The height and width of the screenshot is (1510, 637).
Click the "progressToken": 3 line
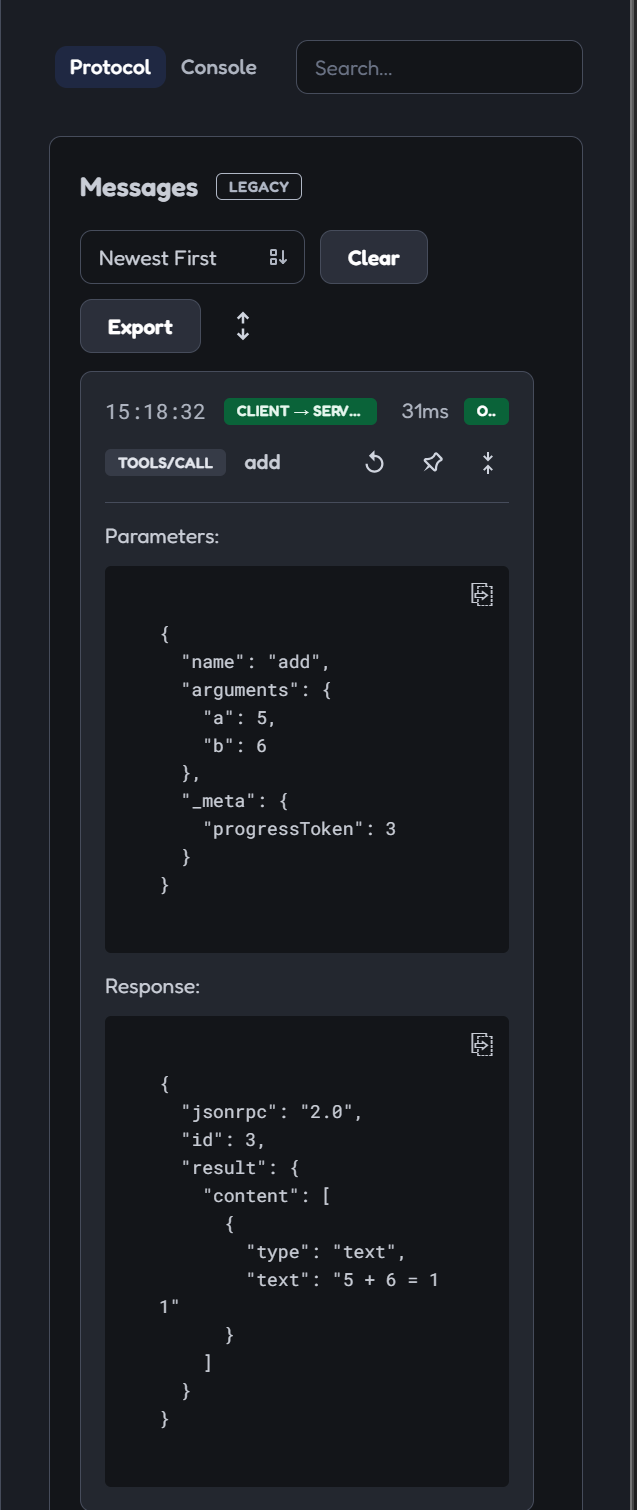(299, 829)
